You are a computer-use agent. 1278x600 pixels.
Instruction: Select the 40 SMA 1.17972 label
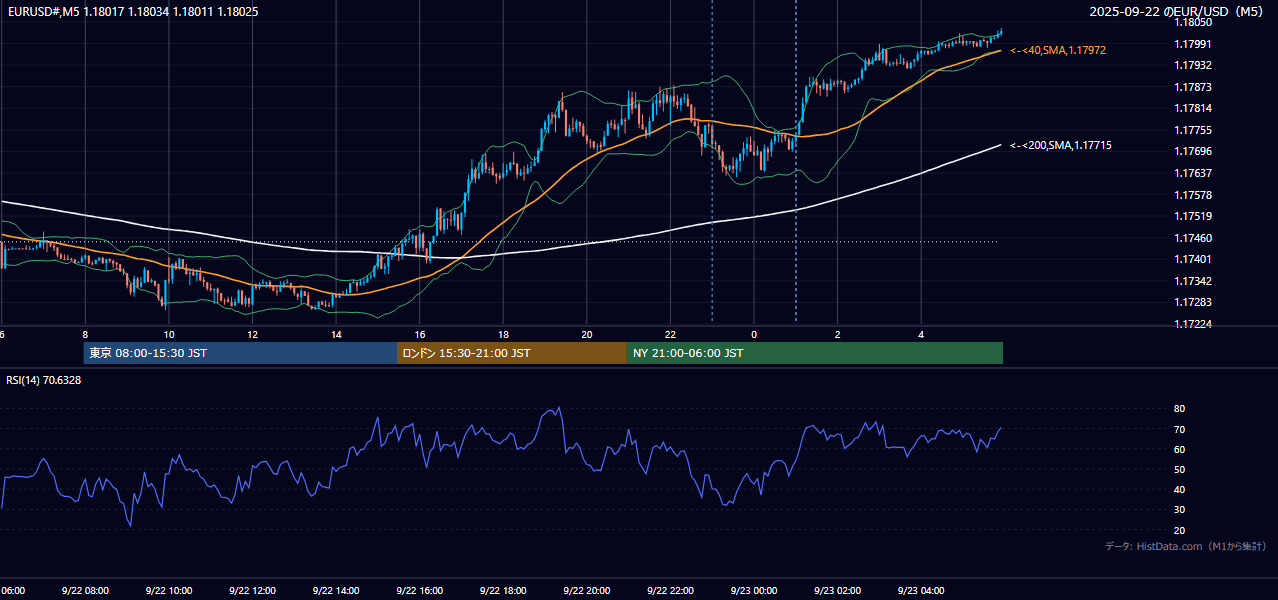pyautogui.click(x=1058, y=50)
